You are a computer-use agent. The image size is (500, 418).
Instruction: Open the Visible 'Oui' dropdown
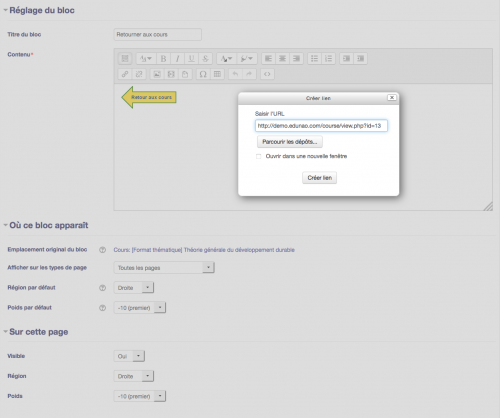click(129, 356)
